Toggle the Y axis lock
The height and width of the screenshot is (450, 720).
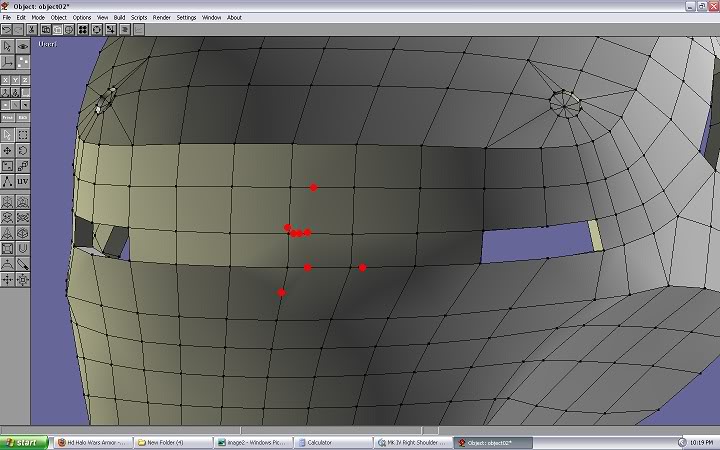click(15, 80)
